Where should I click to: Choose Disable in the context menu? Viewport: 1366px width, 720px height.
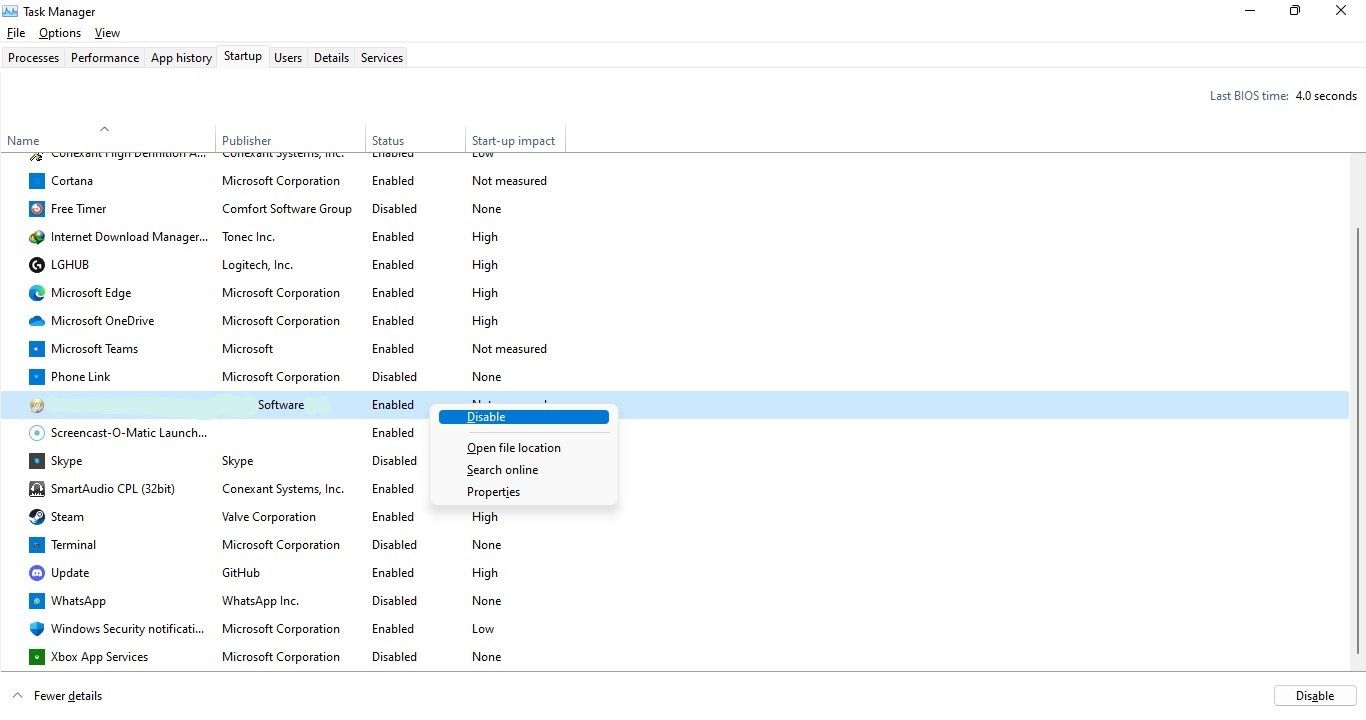[x=524, y=417]
